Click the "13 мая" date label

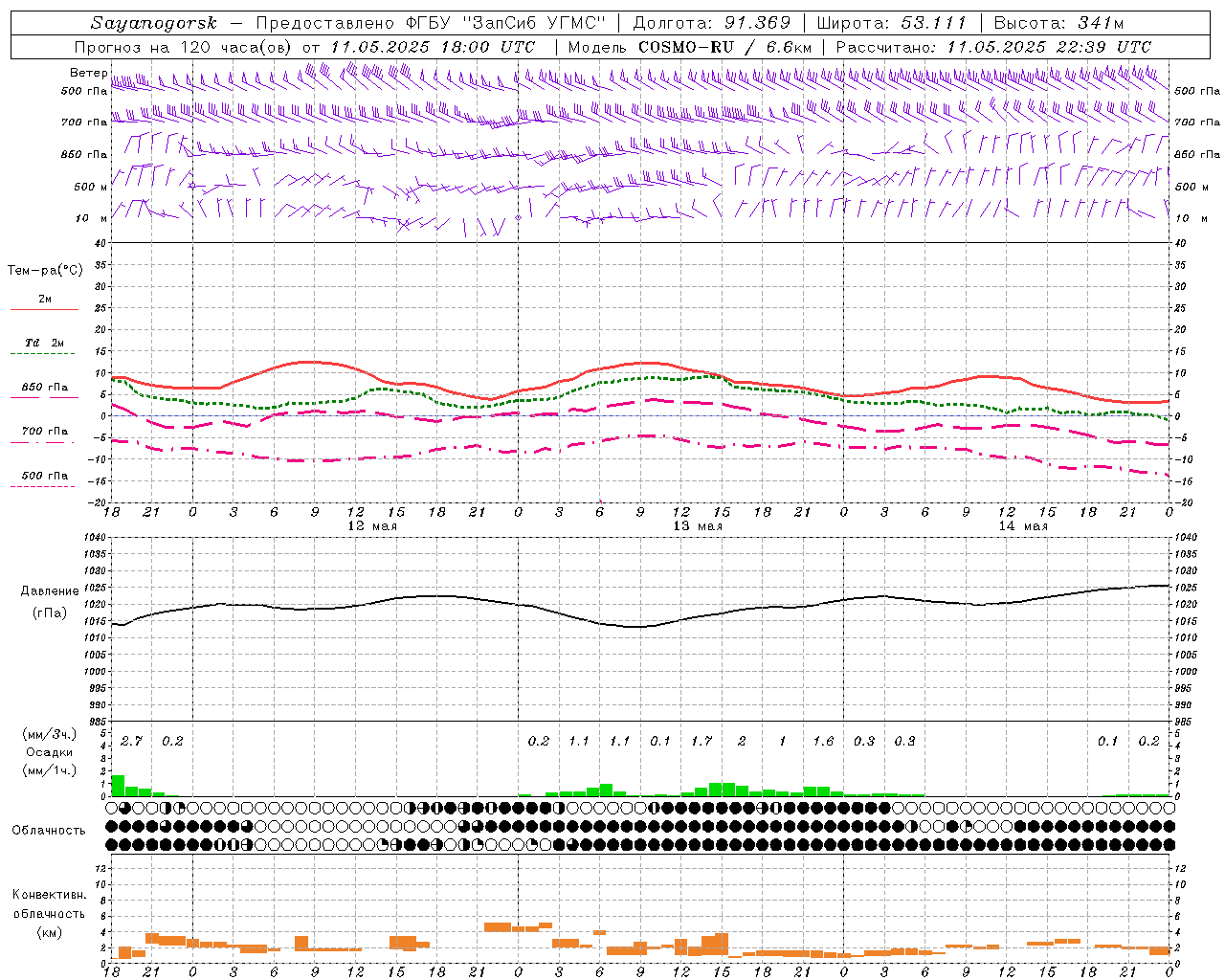[698, 526]
